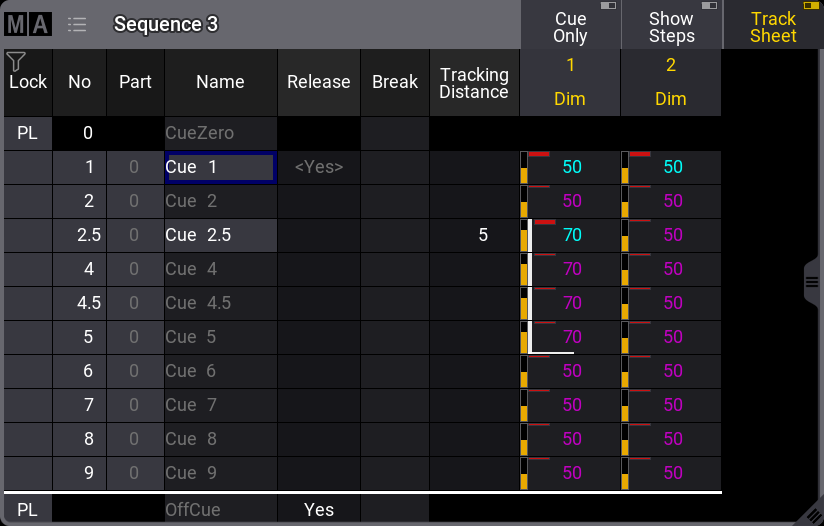Edit the Cue 1 name field

(220, 168)
